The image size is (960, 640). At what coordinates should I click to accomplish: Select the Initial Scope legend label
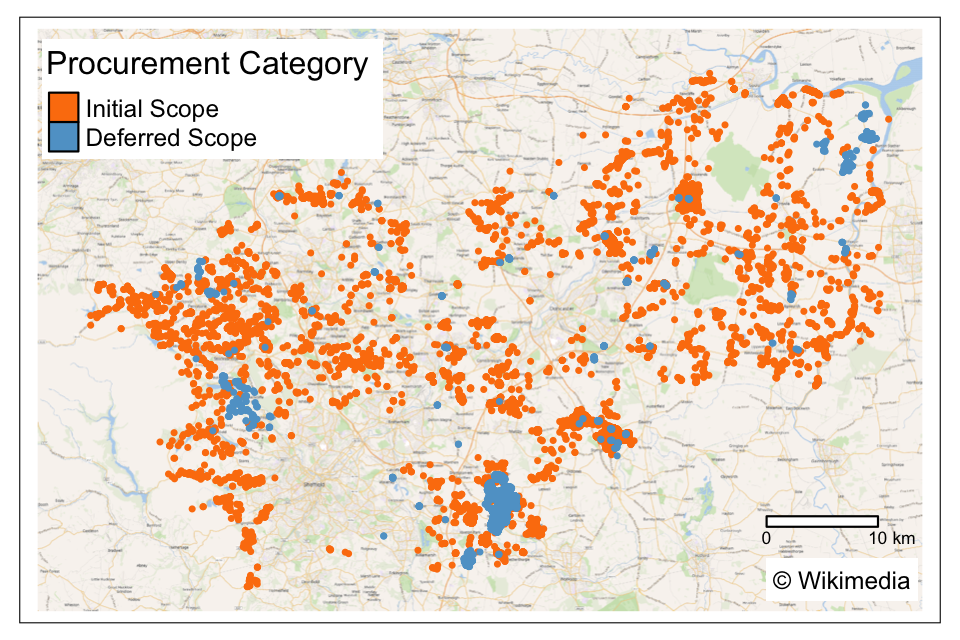pyautogui.click(x=152, y=109)
